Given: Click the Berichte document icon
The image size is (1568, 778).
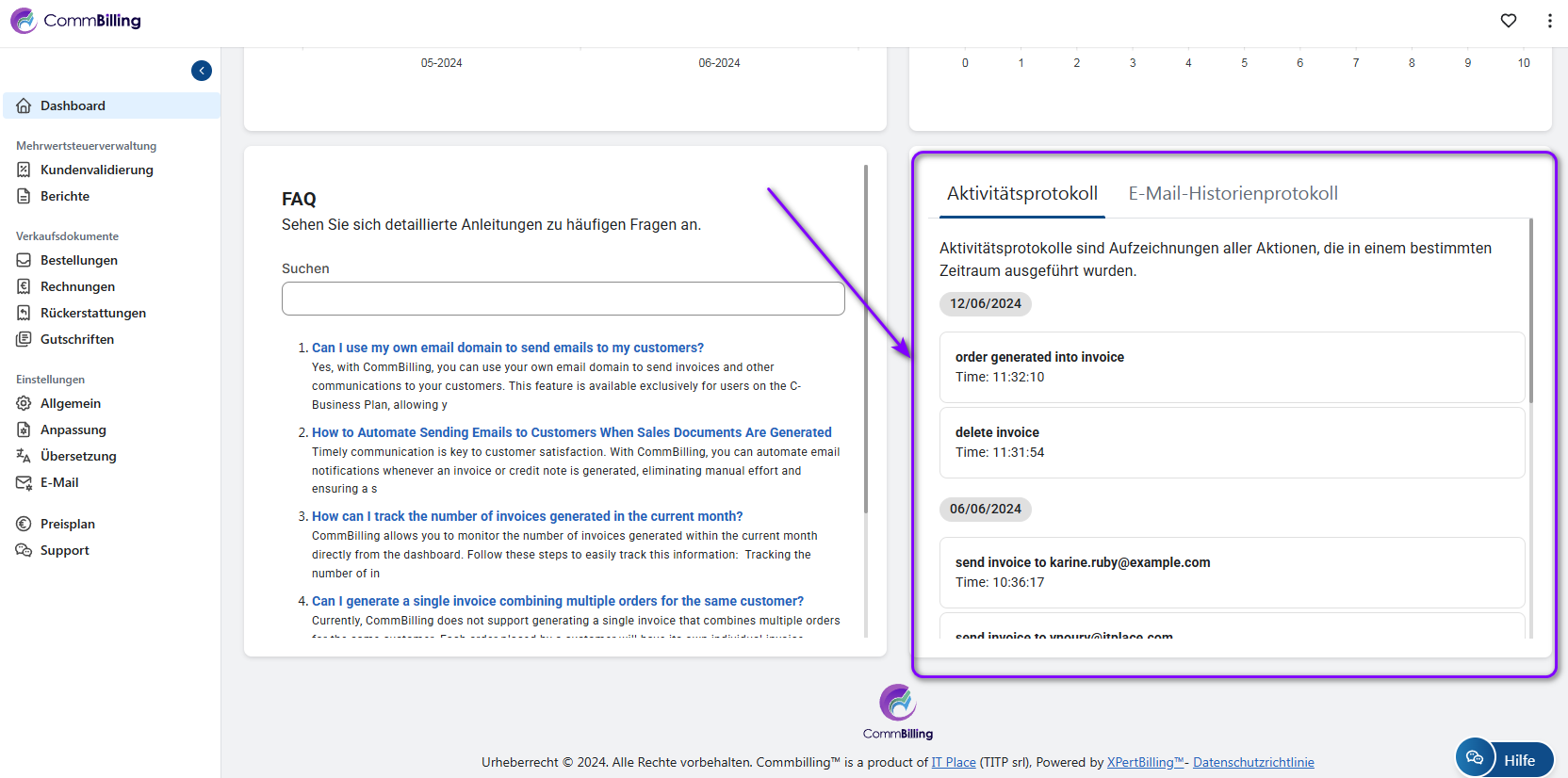Looking at the screenshot, I should click(x=24, y=196).
